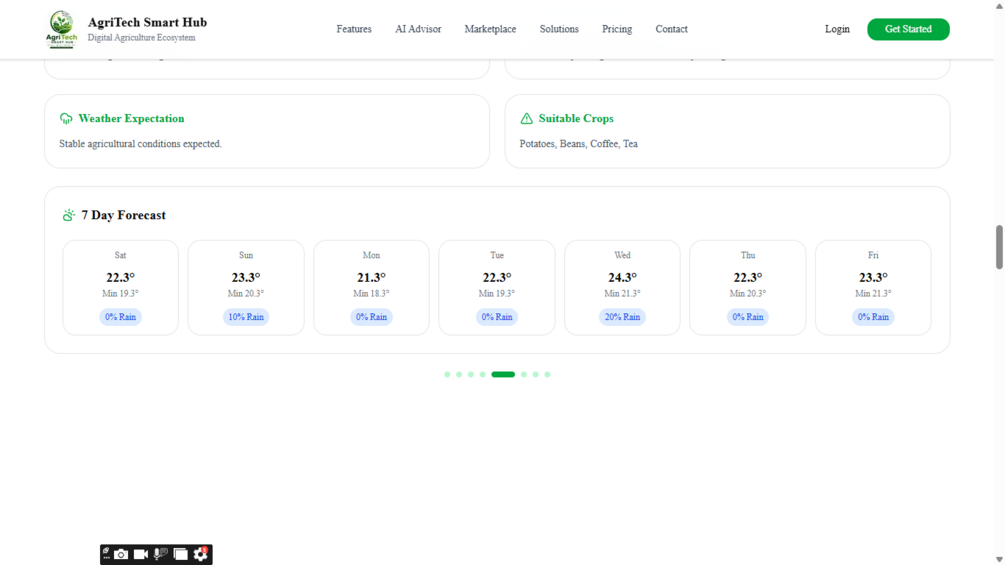Click the Sat day label
Screen dimensions: 1005x565
pos(120,255)
